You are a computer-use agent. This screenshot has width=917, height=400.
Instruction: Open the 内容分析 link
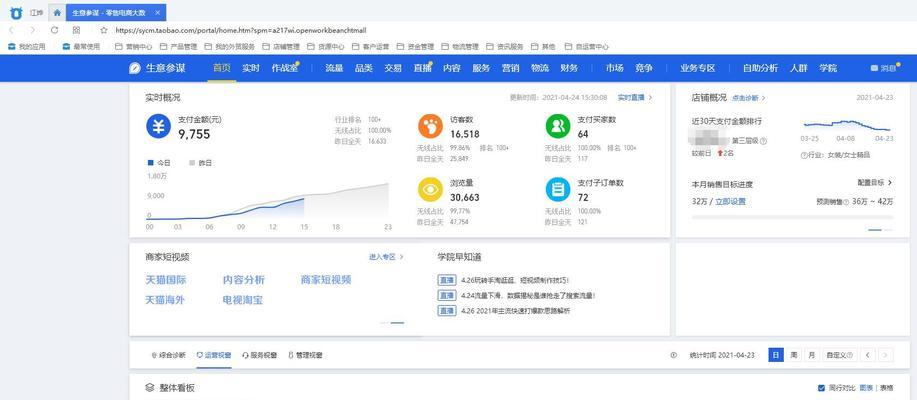click(x=244, y=280)
